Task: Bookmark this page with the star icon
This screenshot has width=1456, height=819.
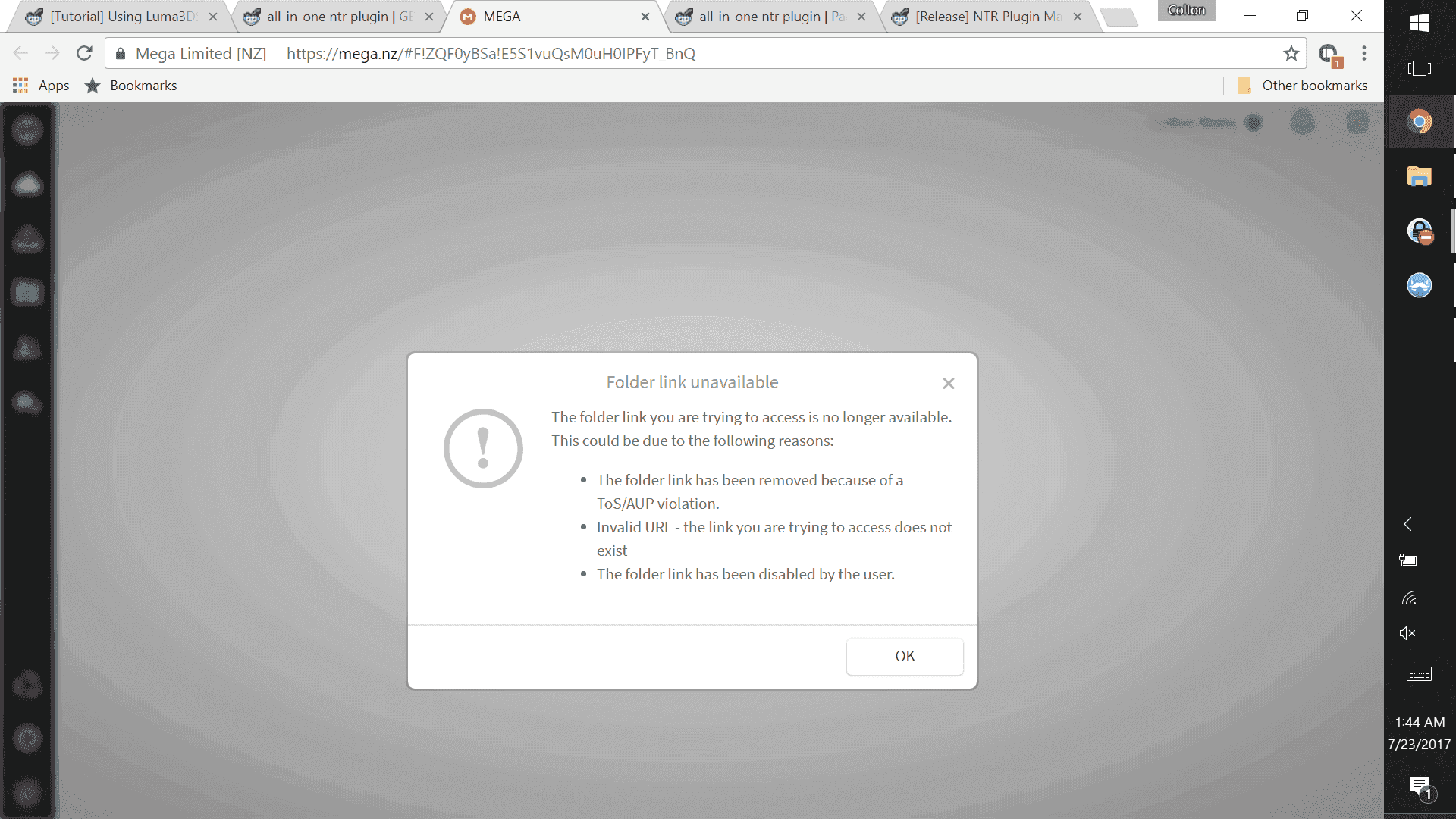Action: (x=1291, y=53)
